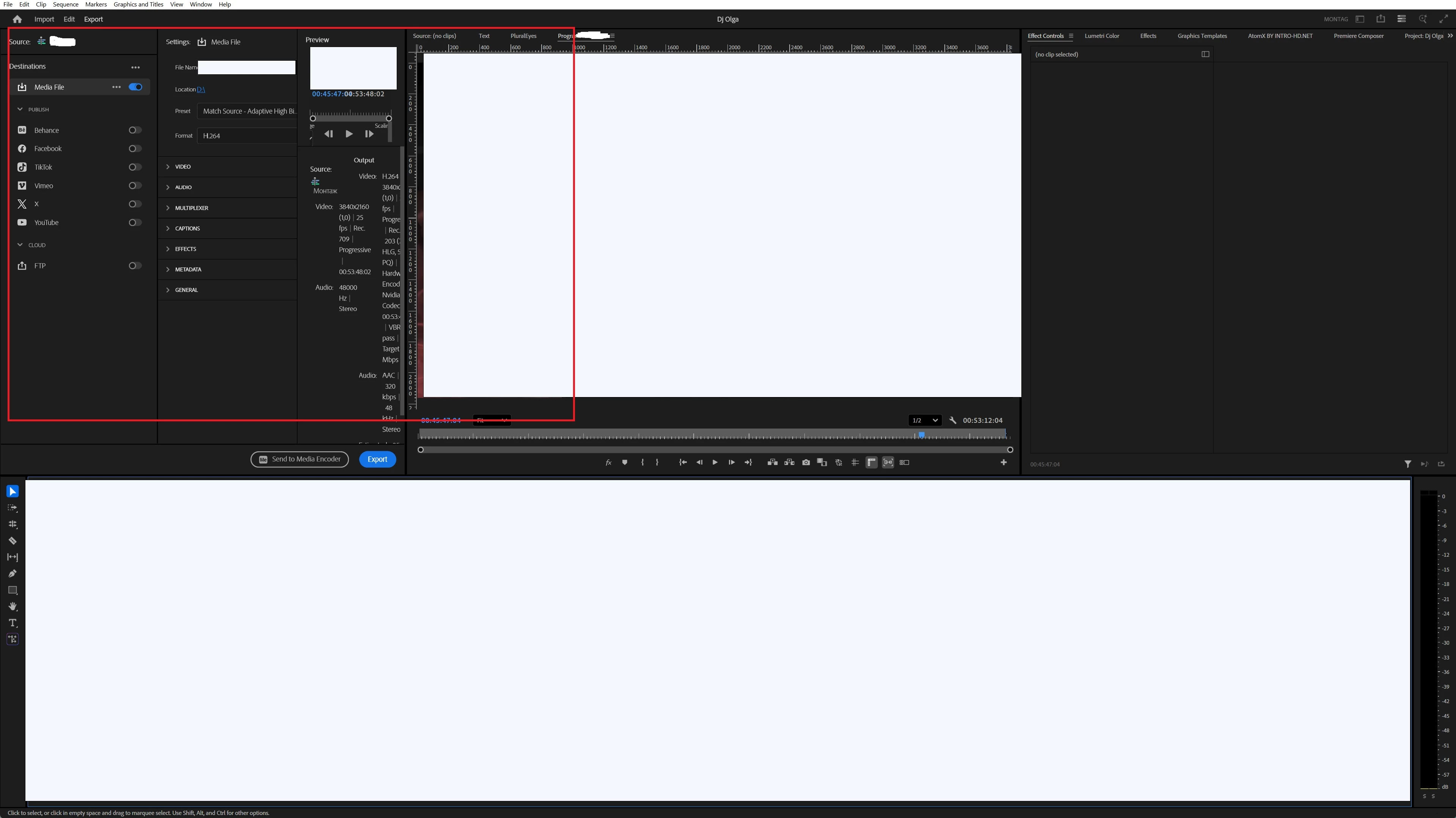Expand the VIDEO settings section
The image size is (1456, 818).
pos(182,167)
